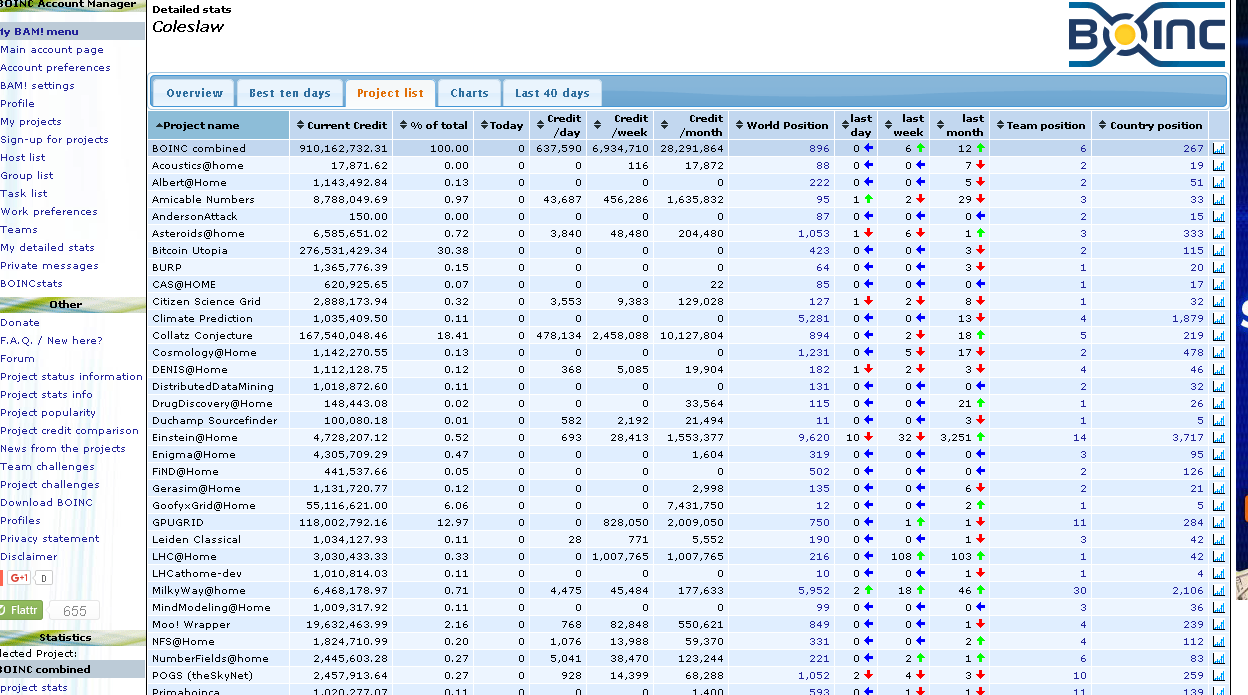Open My detailed stats link
Viewport: 1248px width, 695px height.
pyautogui.click(x=47, y=248)
